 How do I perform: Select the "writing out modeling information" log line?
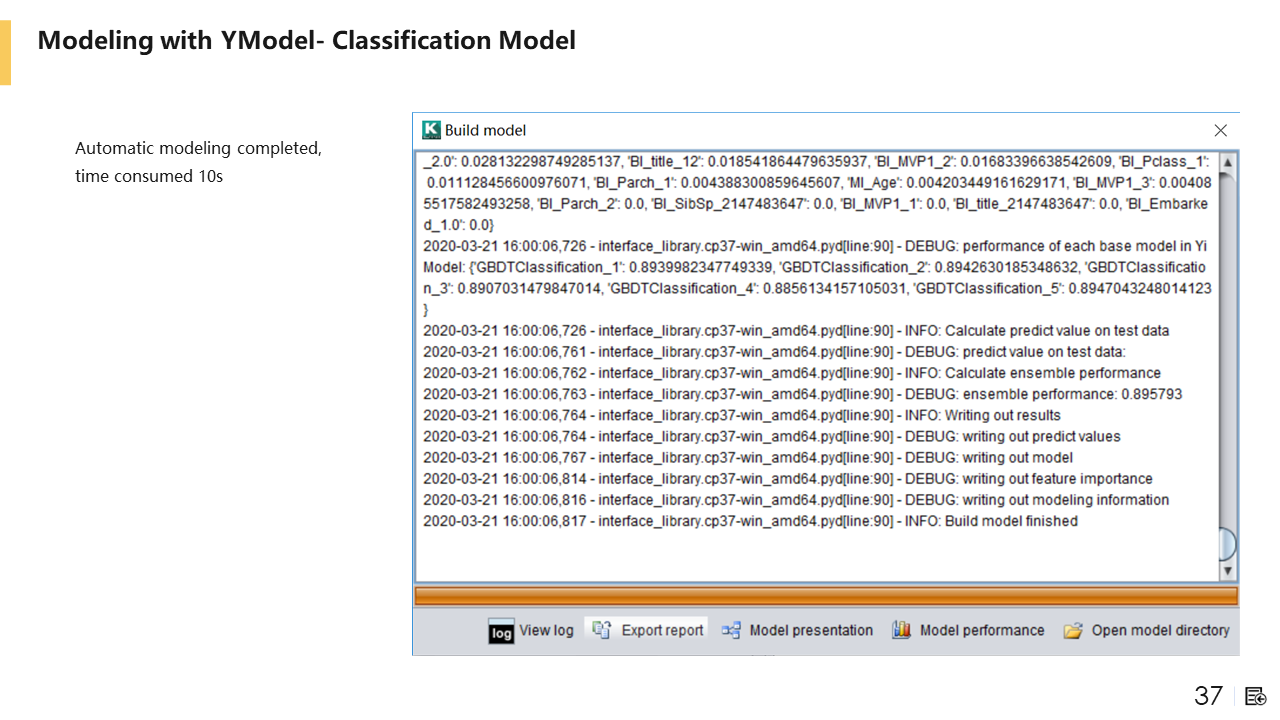click(796, 500)
